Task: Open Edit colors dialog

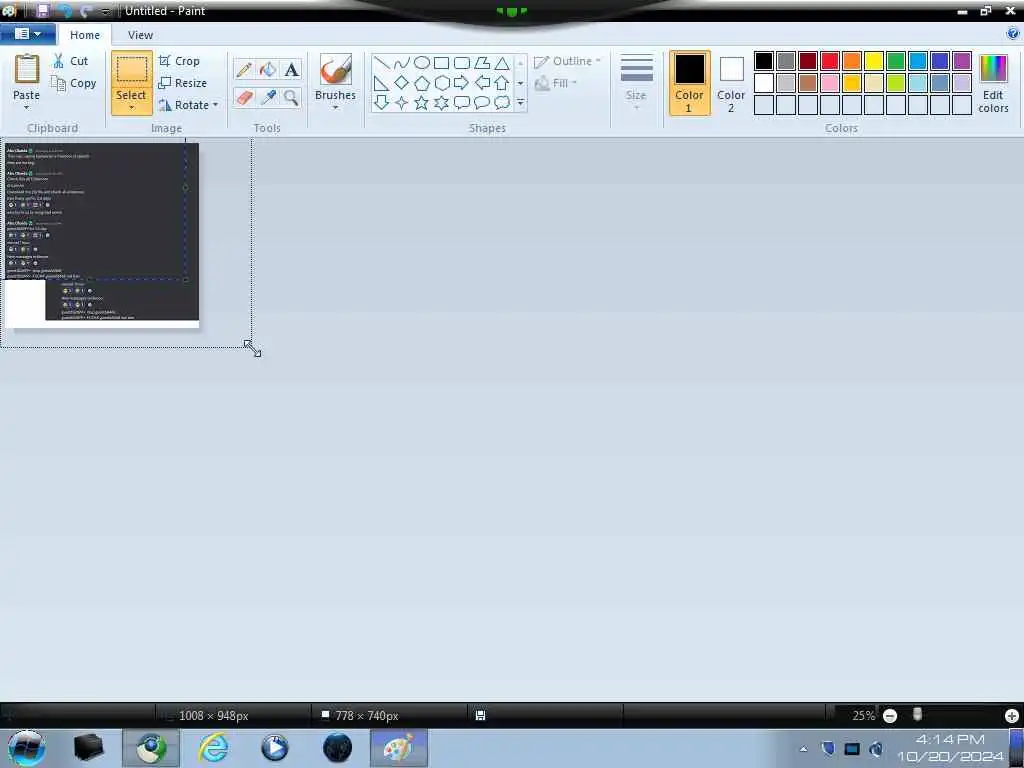Action: point(993,84)
